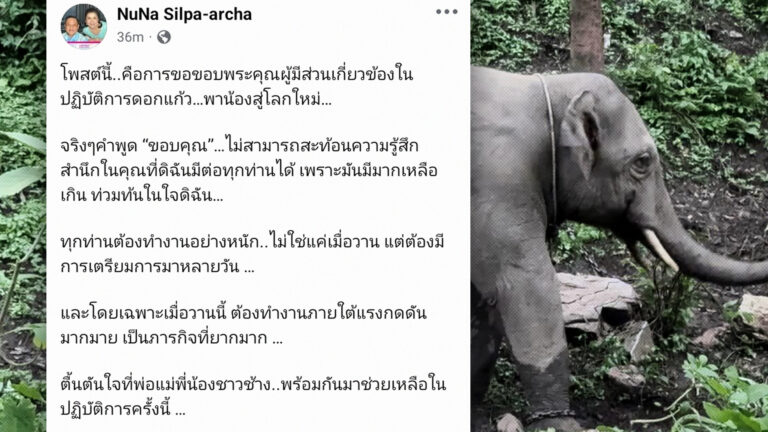Click the green foliage strip left of post
The height and width of the screenshot is (432, 768).
(23, 216)
